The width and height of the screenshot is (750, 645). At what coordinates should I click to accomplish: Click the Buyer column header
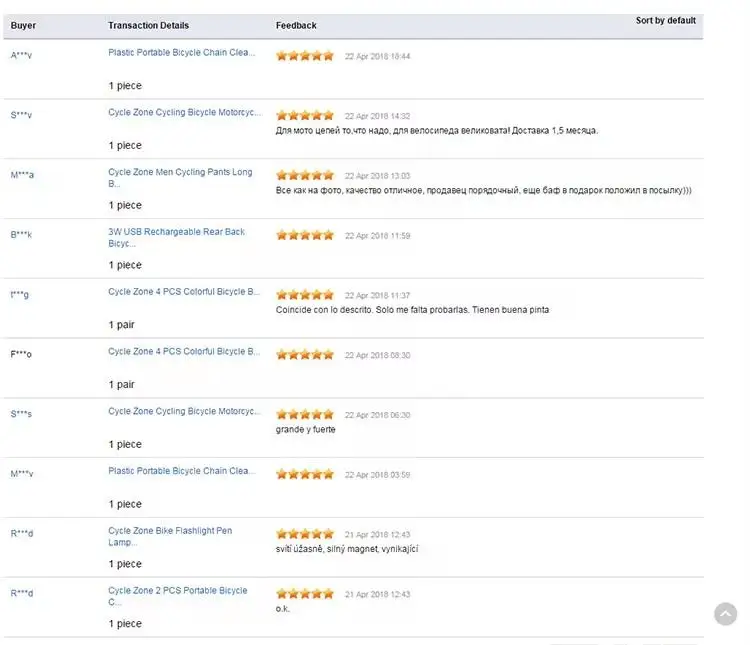coord(23,25)
